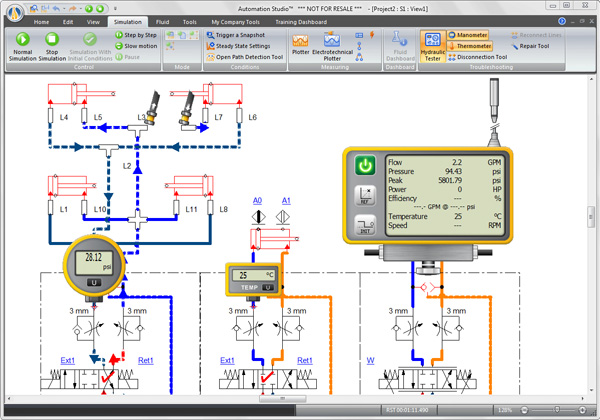This screenshot has height=420, width=600.
Task: Start Normal Simulation
Action: pos(22,47)
